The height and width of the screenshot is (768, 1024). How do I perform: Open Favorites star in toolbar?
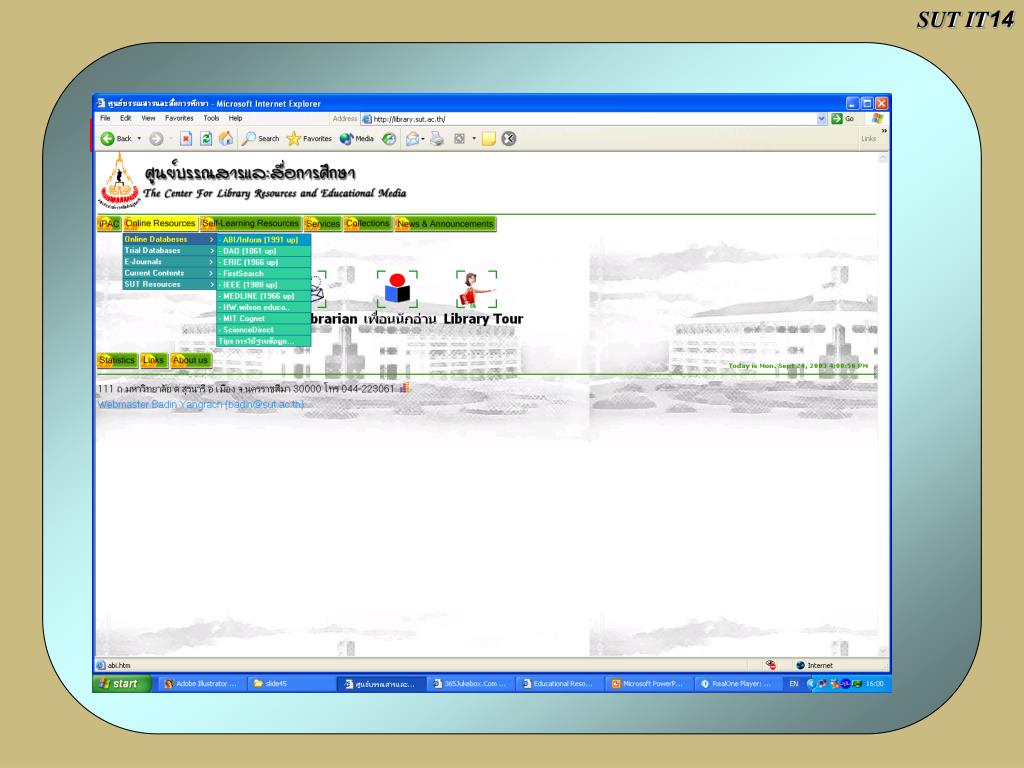click(309, 138)
